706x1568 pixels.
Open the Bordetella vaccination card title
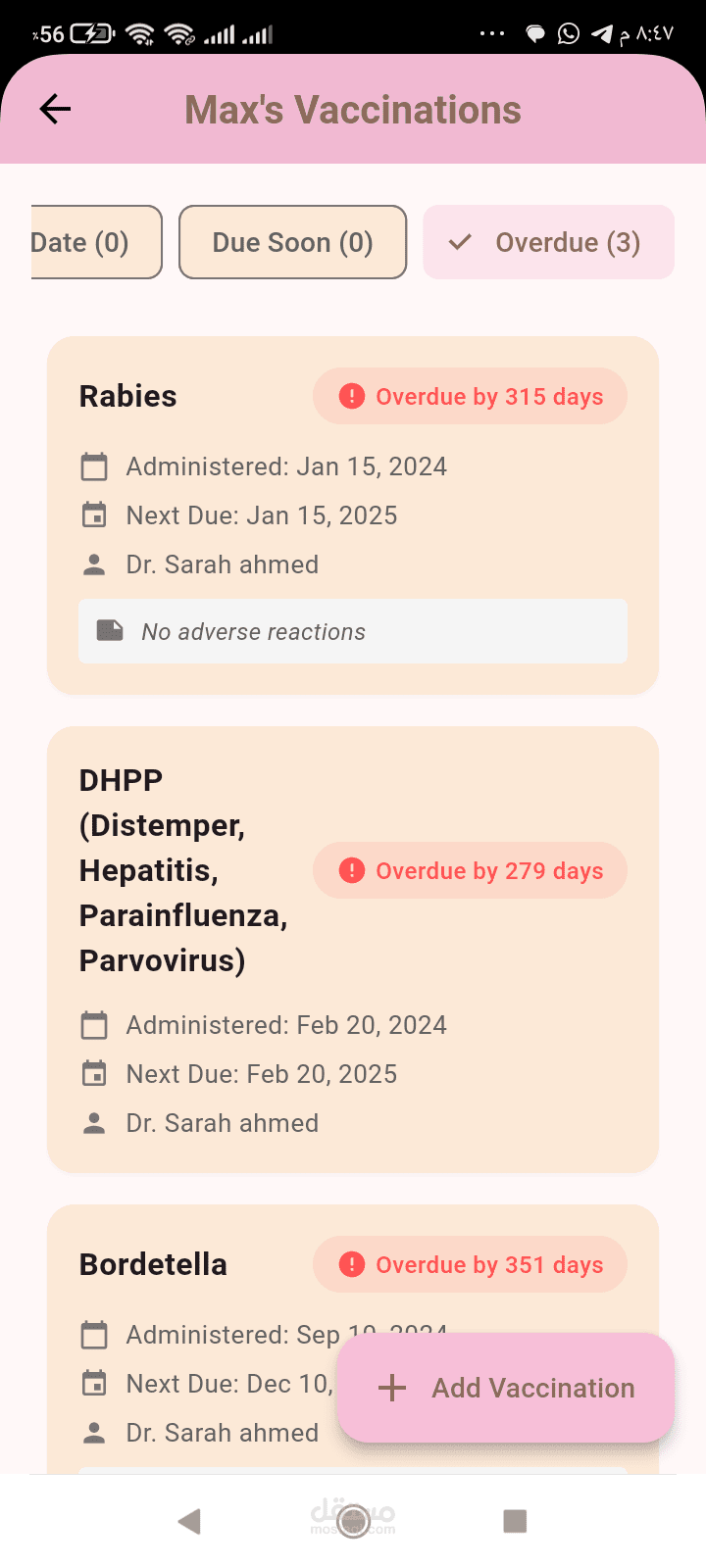(x=153, y=1264)
